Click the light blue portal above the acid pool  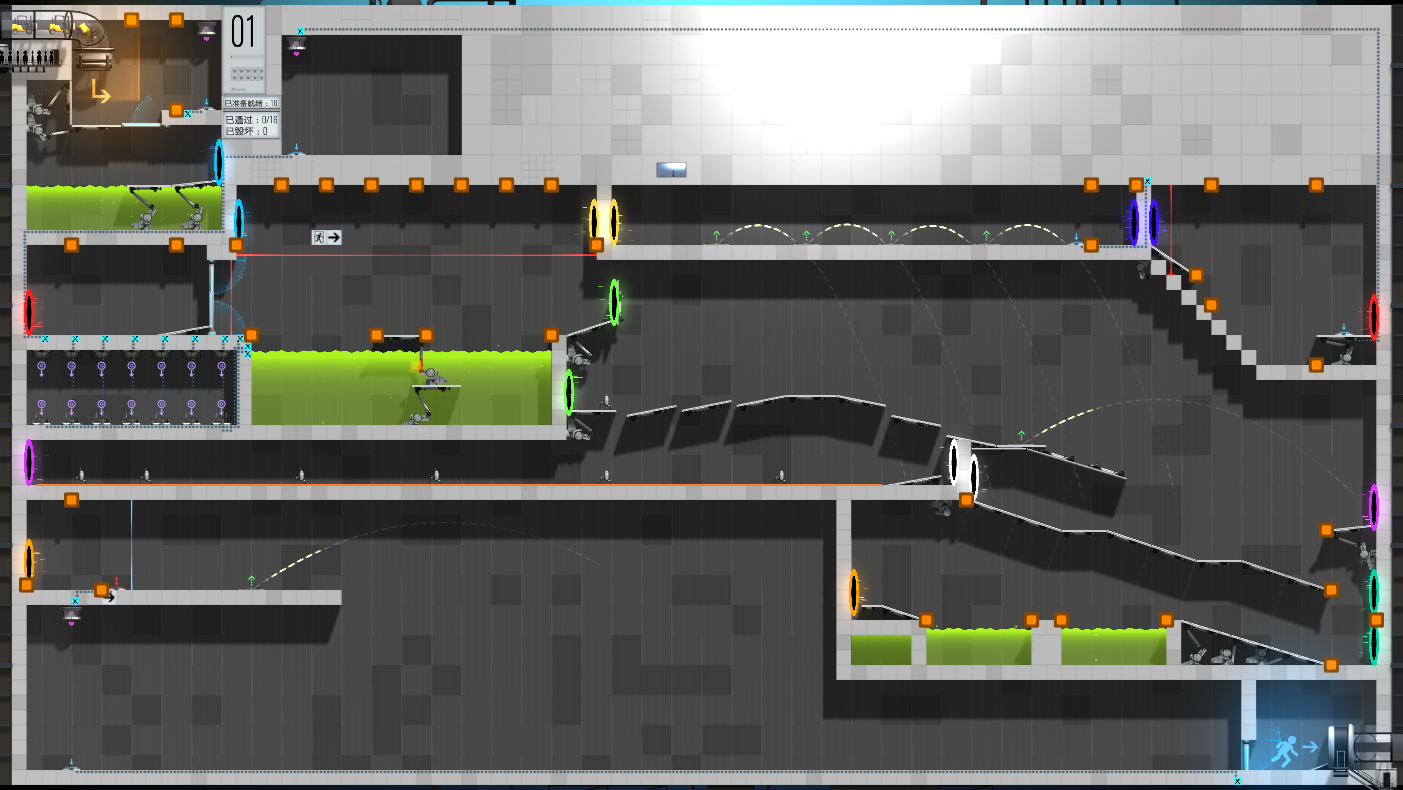click(219, 162)
